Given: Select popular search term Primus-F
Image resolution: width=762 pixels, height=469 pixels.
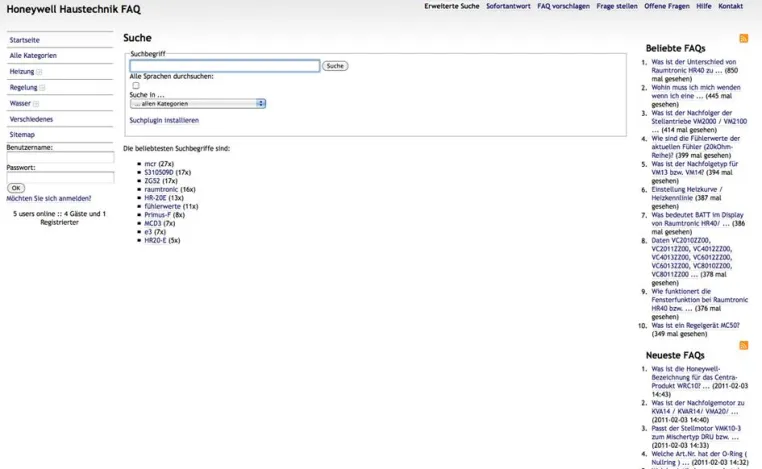Looking at the screenshot, I should [x=157, y=215].
